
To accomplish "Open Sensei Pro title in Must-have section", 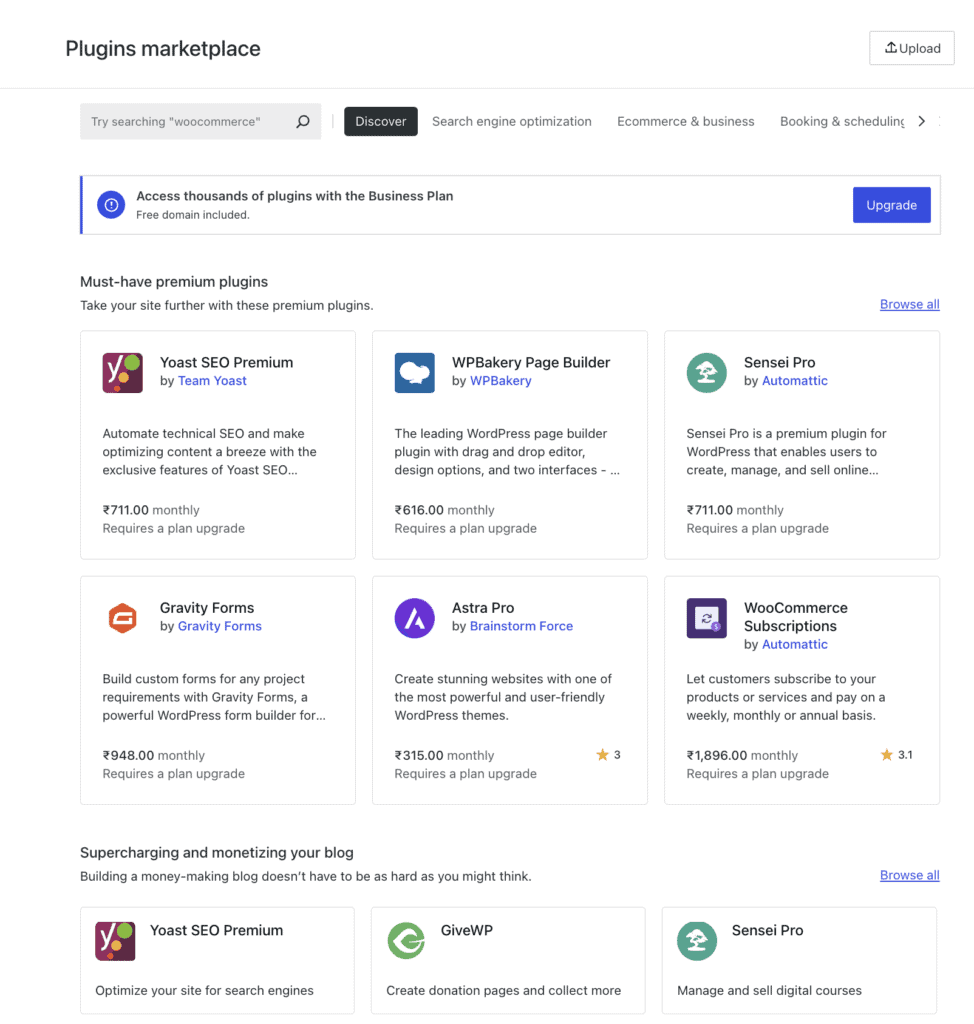I will pyautogui.click(x=779, y=362).
